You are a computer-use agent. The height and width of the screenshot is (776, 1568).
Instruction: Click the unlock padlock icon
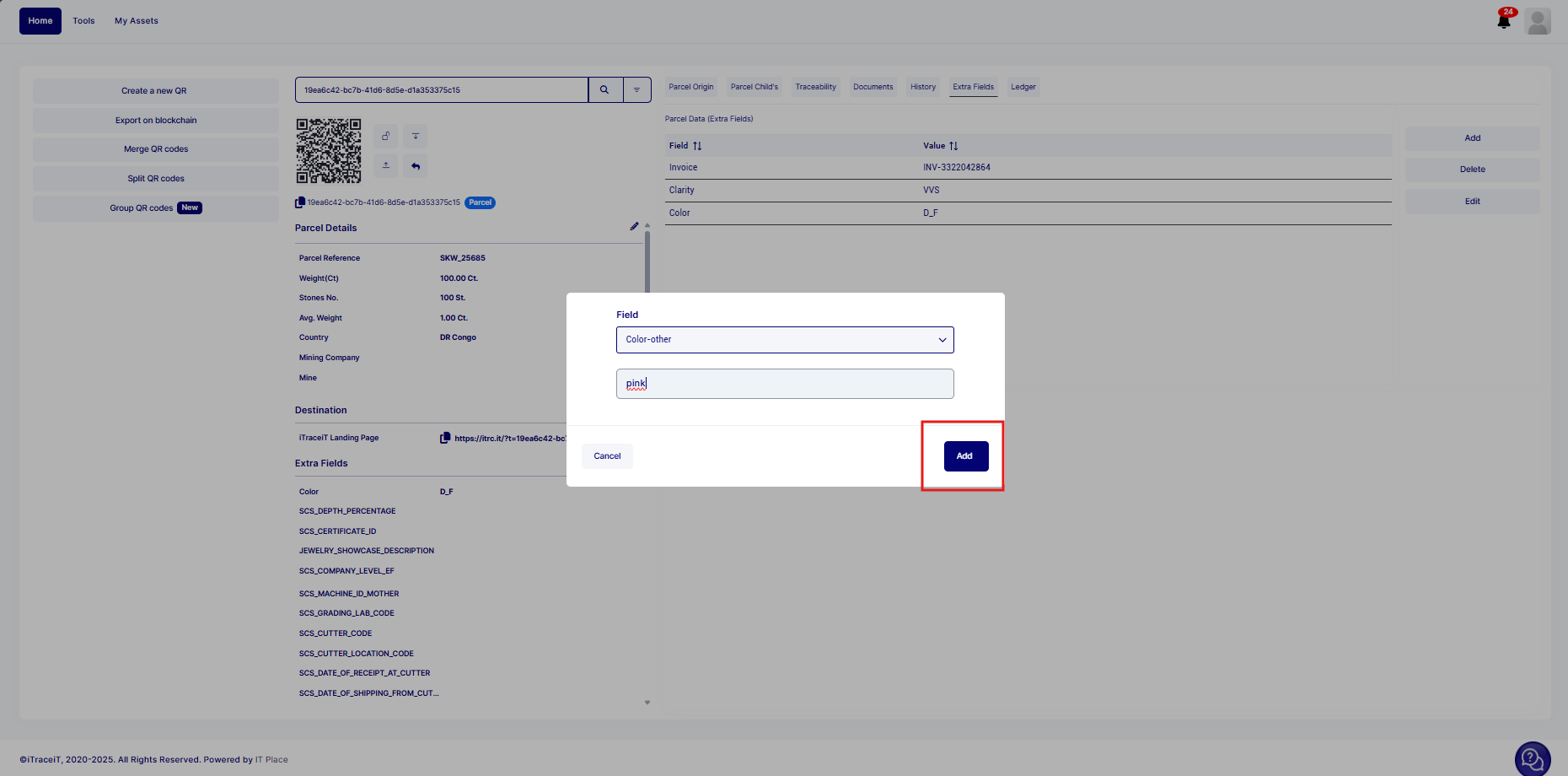(385, 137)
